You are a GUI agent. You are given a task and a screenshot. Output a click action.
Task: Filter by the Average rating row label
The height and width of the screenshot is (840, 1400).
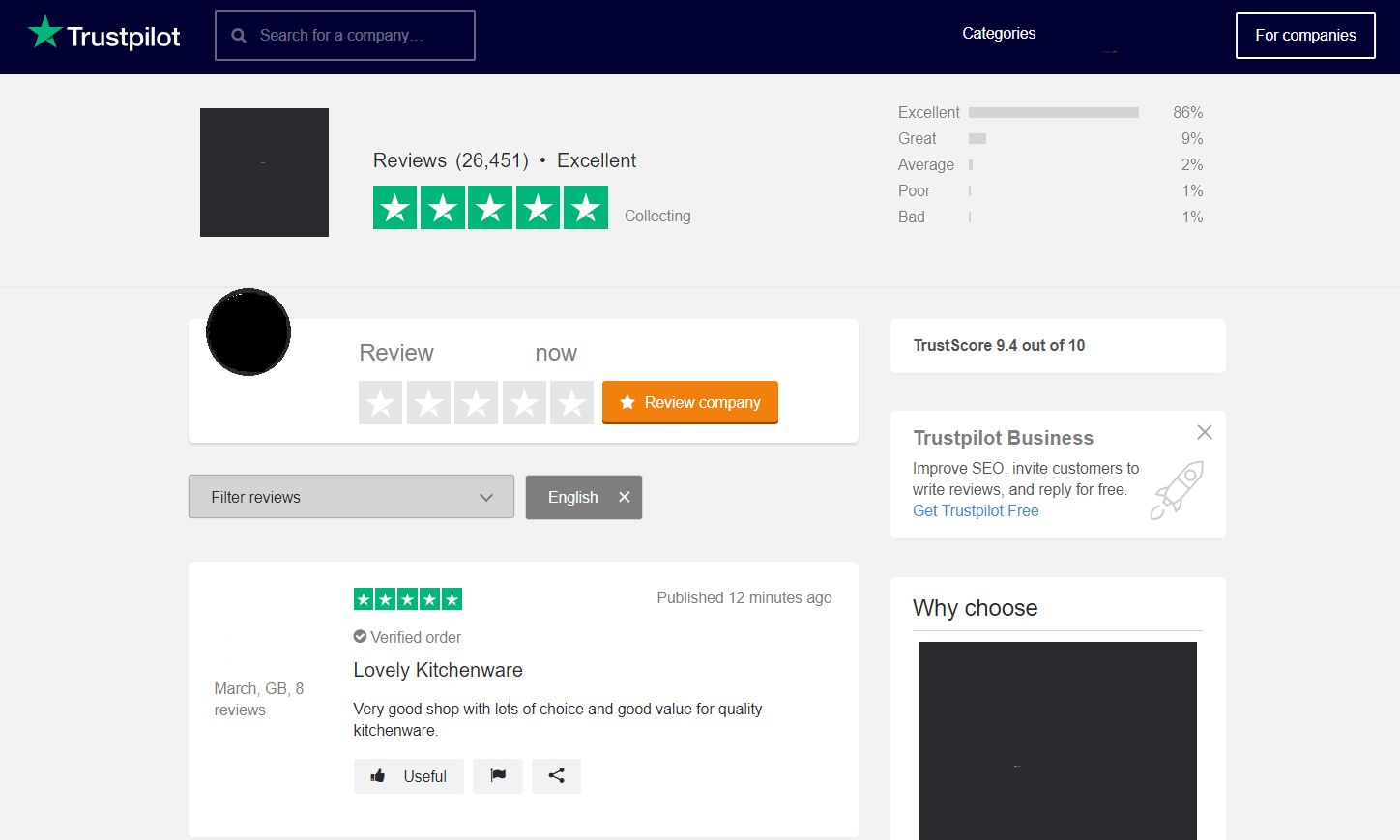[x=925, y=165]
